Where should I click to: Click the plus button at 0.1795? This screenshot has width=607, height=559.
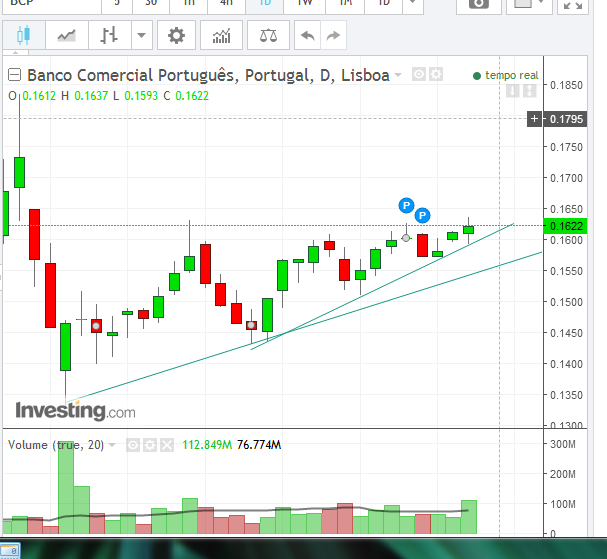[535, 119]
